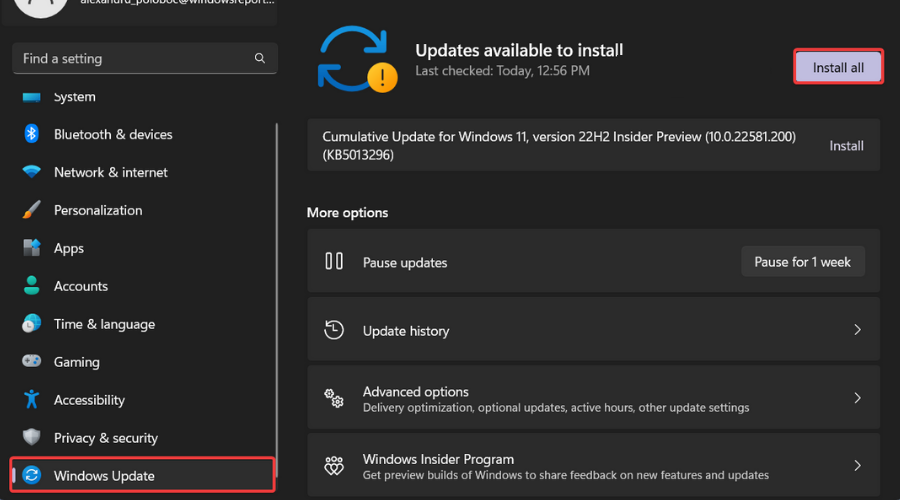Select Windows Update in sidebar
The height and width of the screenshot is (500, 900).
(x=142, y=475)
